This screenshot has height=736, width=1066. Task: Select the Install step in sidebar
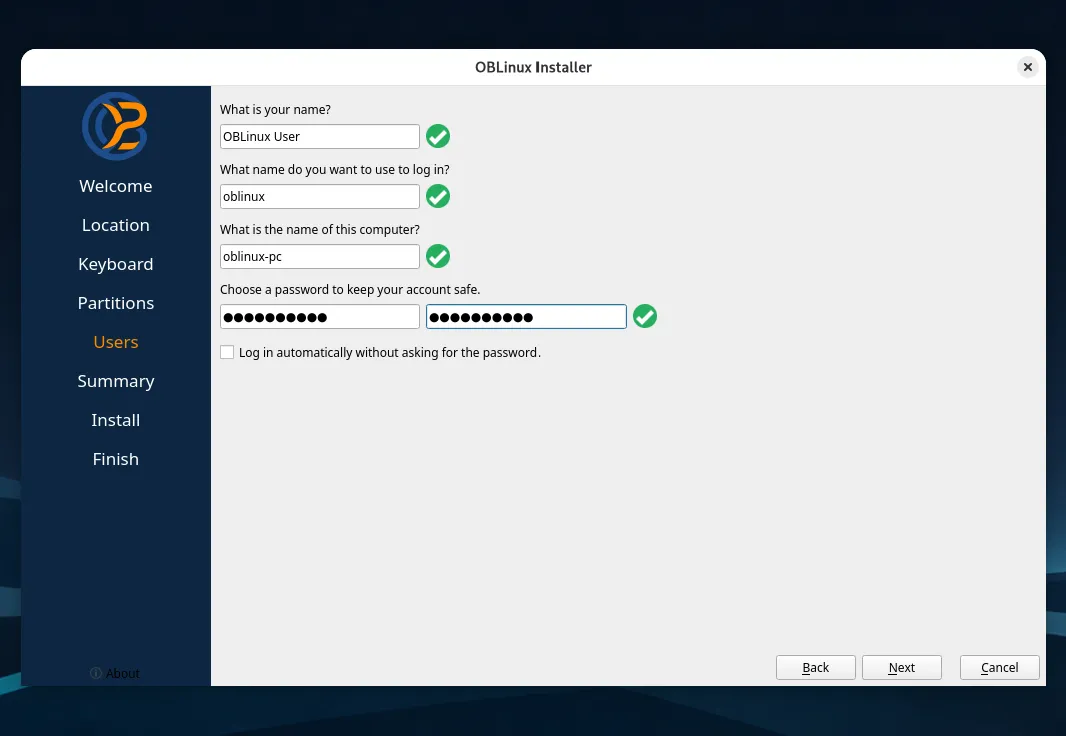click(116, 420)
